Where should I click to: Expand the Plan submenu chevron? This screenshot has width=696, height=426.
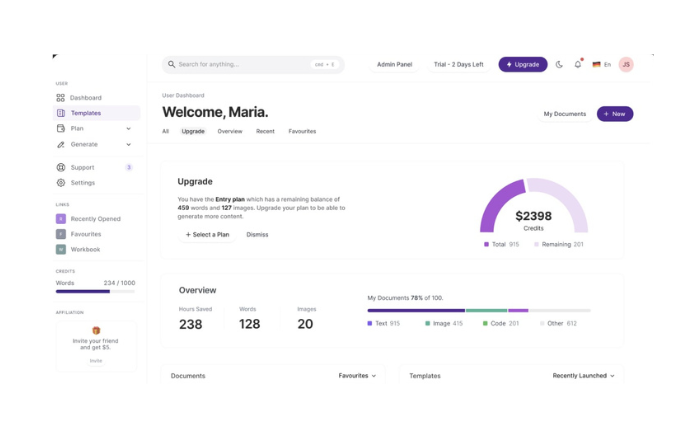click(128, 129)
